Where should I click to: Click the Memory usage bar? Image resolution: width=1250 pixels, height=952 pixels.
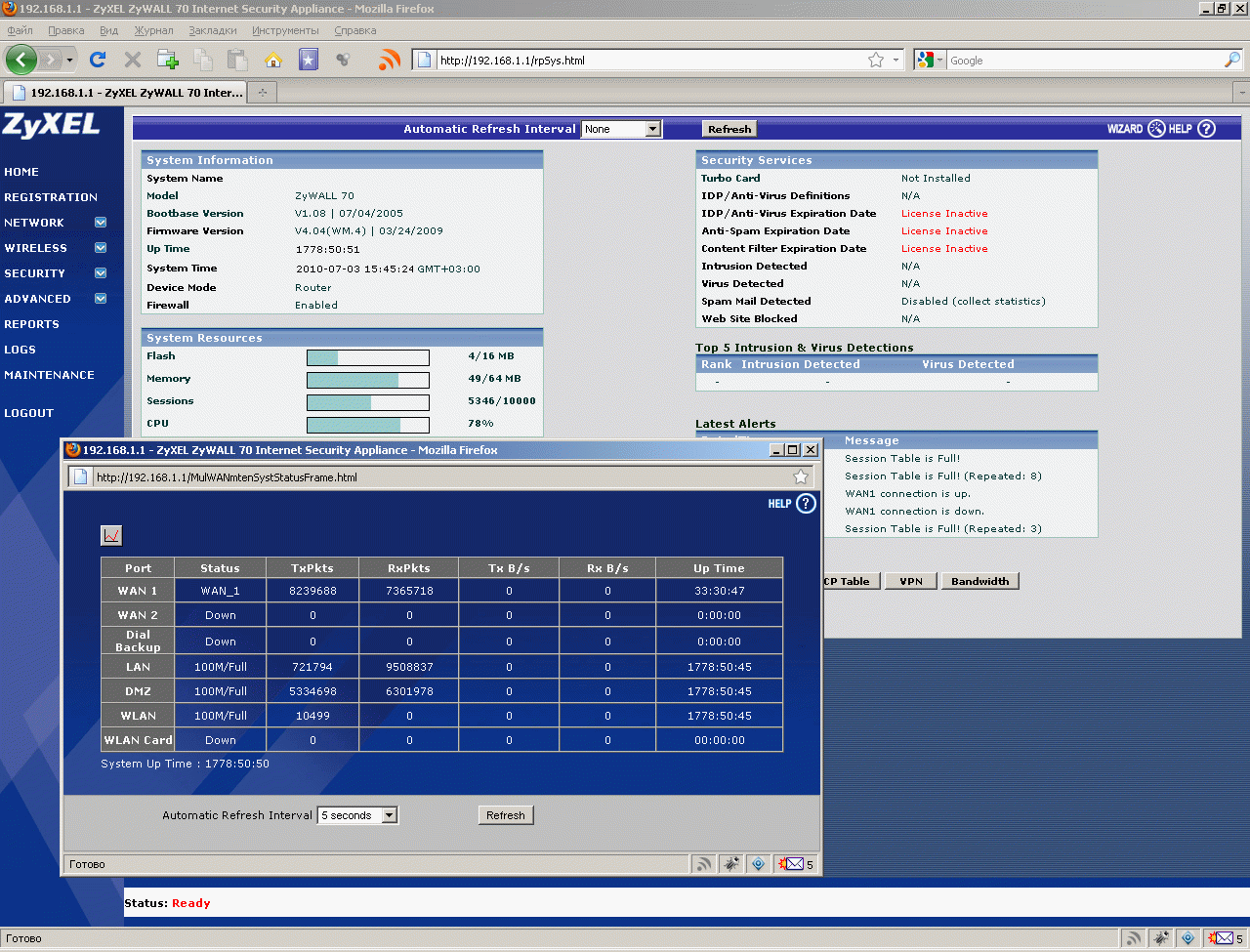pos(368,380)
